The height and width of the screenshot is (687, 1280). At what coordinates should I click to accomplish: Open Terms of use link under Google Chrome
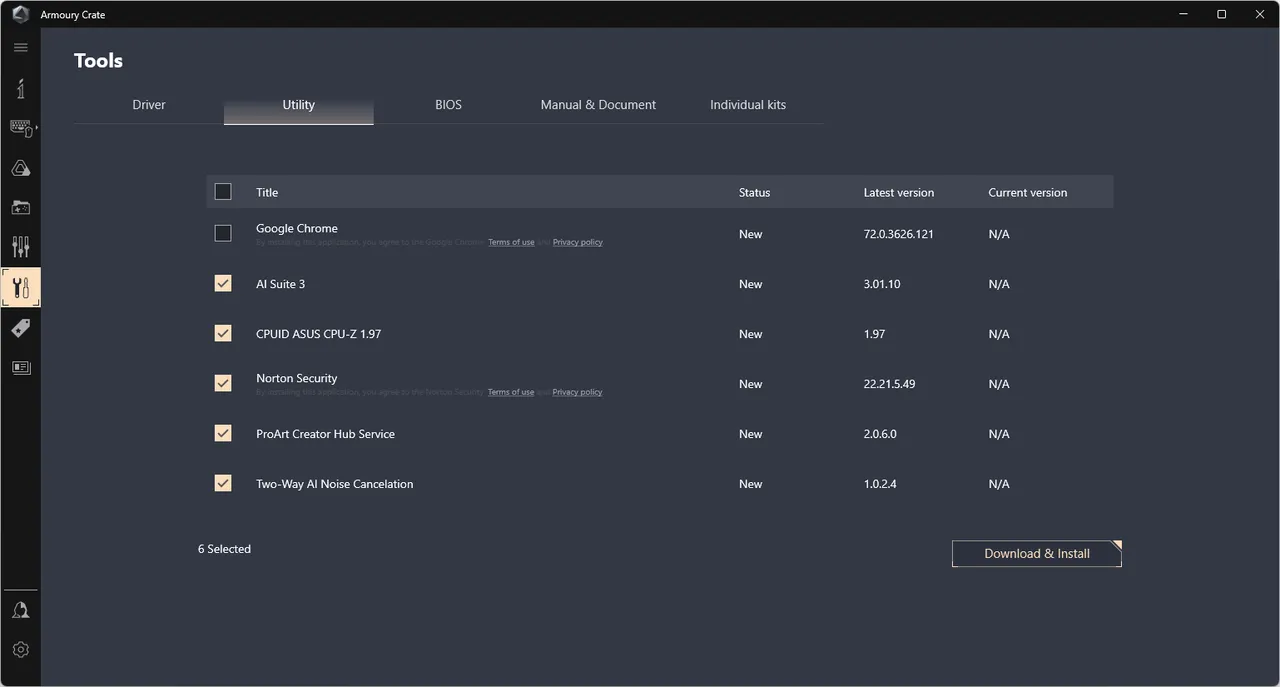click(511, 242)
